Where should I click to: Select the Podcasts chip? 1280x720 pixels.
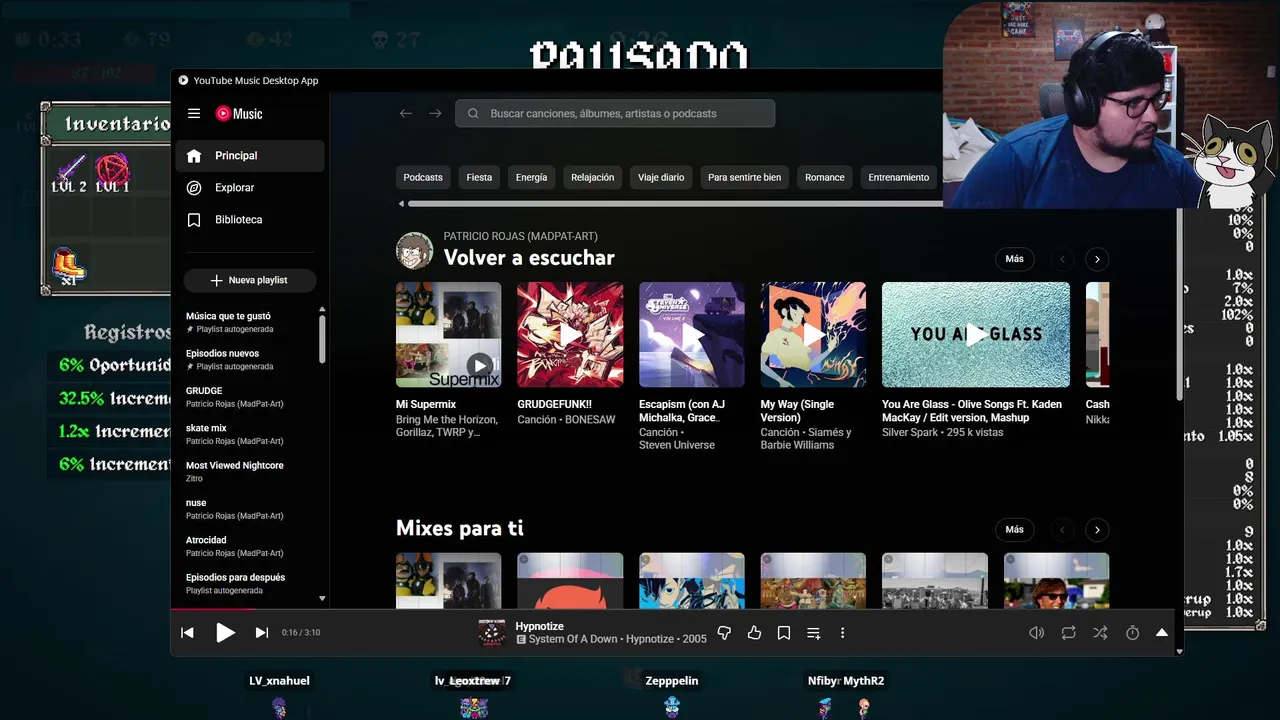click(423, 177)
